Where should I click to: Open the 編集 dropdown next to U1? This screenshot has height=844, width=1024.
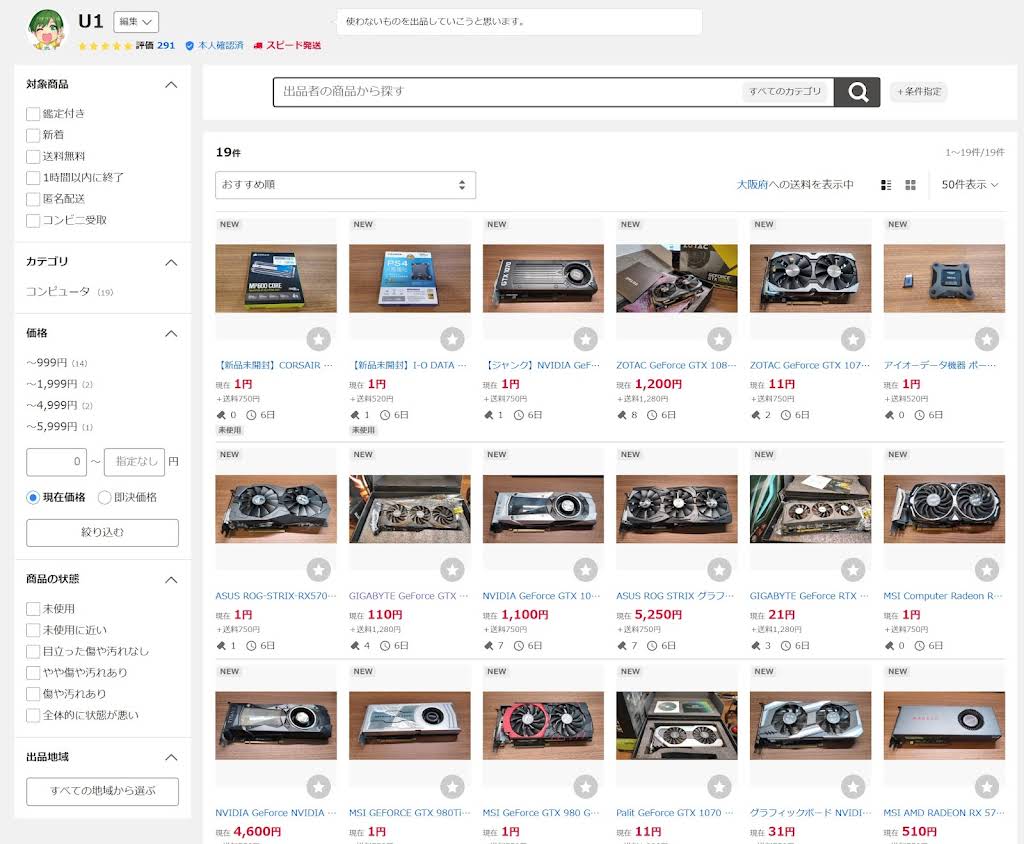point(136,22)
